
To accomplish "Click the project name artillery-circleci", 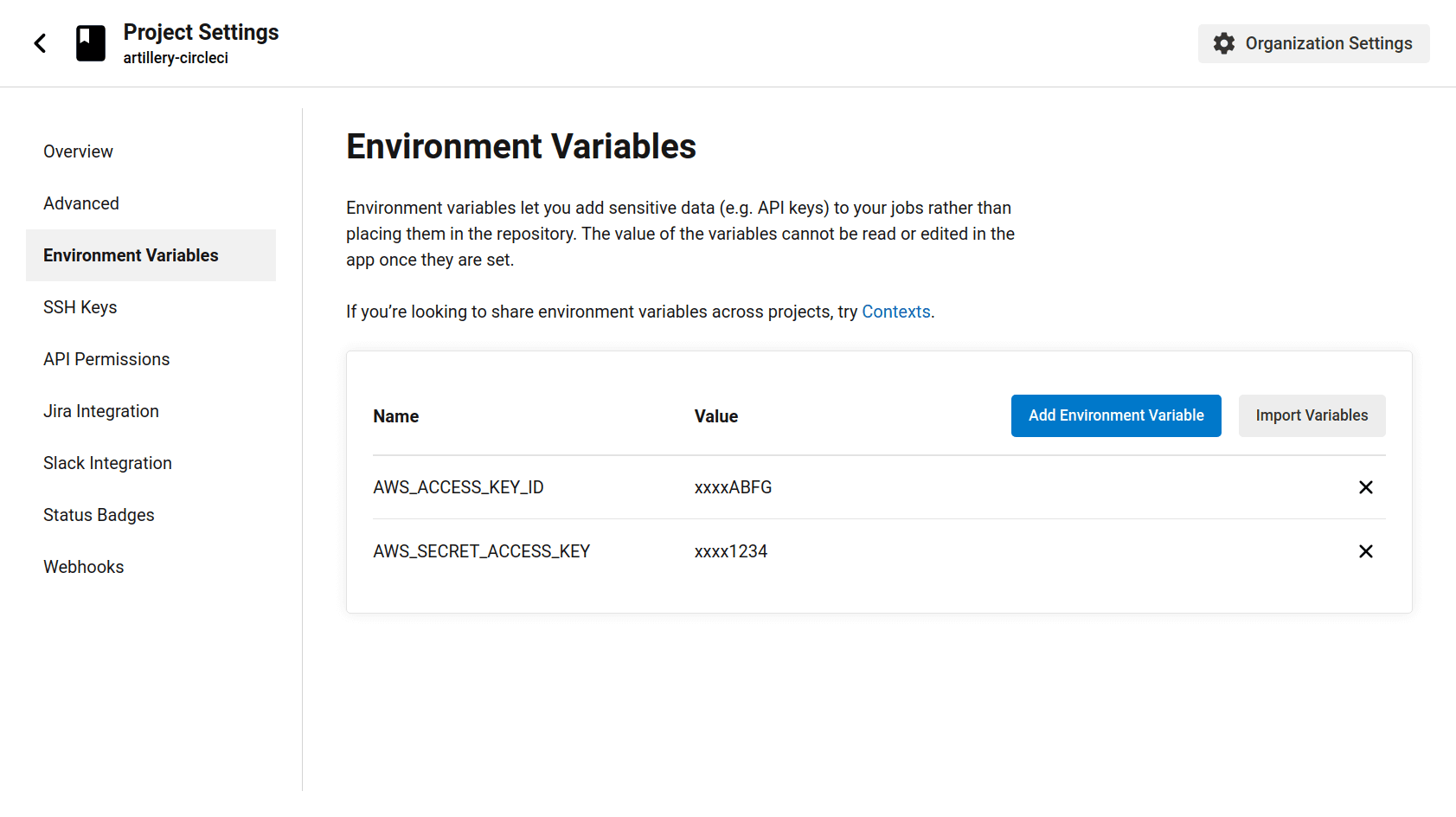I will [x=176, y=57].
